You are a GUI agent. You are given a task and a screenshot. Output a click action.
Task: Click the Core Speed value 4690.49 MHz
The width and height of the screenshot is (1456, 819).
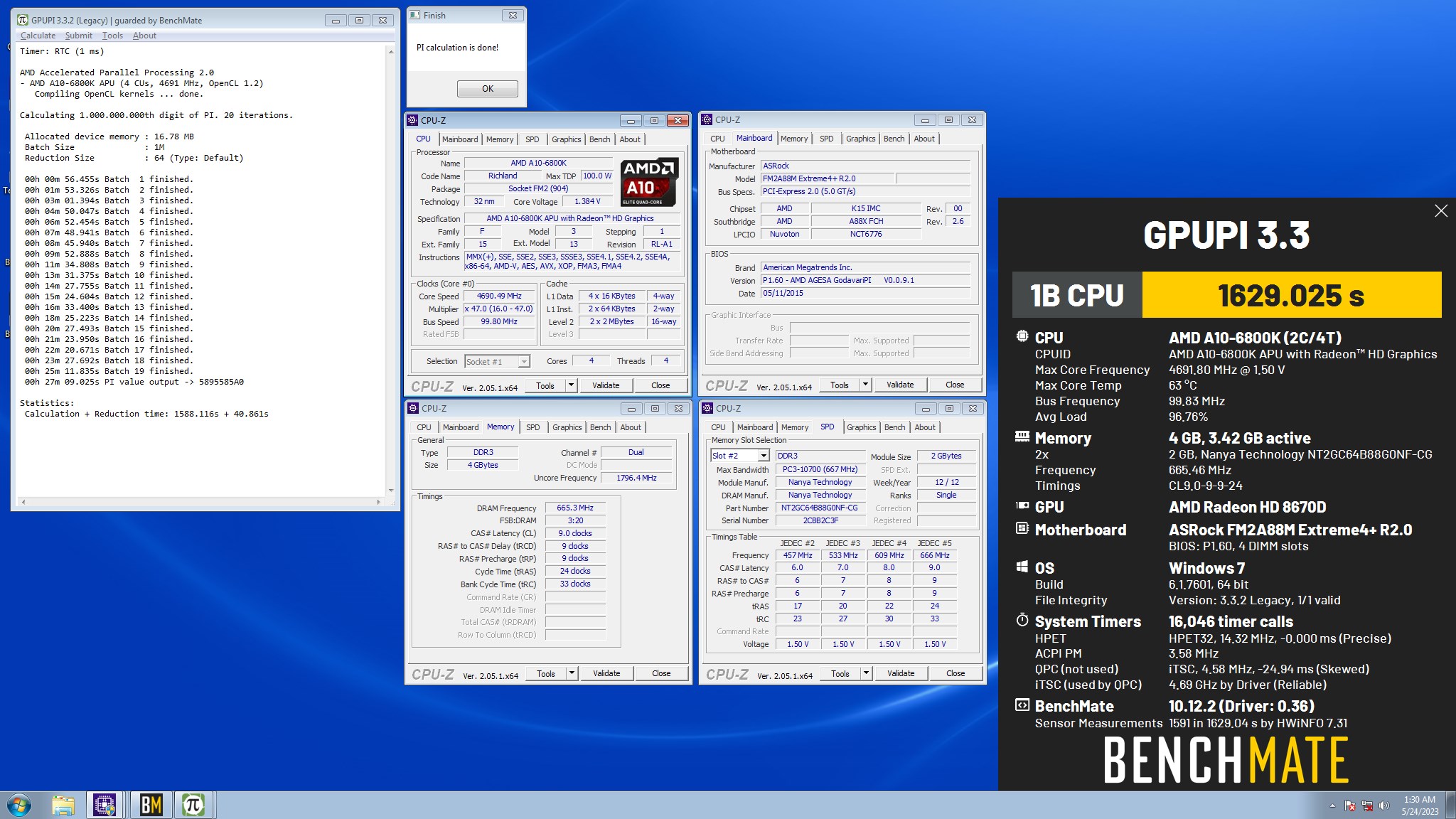click(x=499, y=296)
